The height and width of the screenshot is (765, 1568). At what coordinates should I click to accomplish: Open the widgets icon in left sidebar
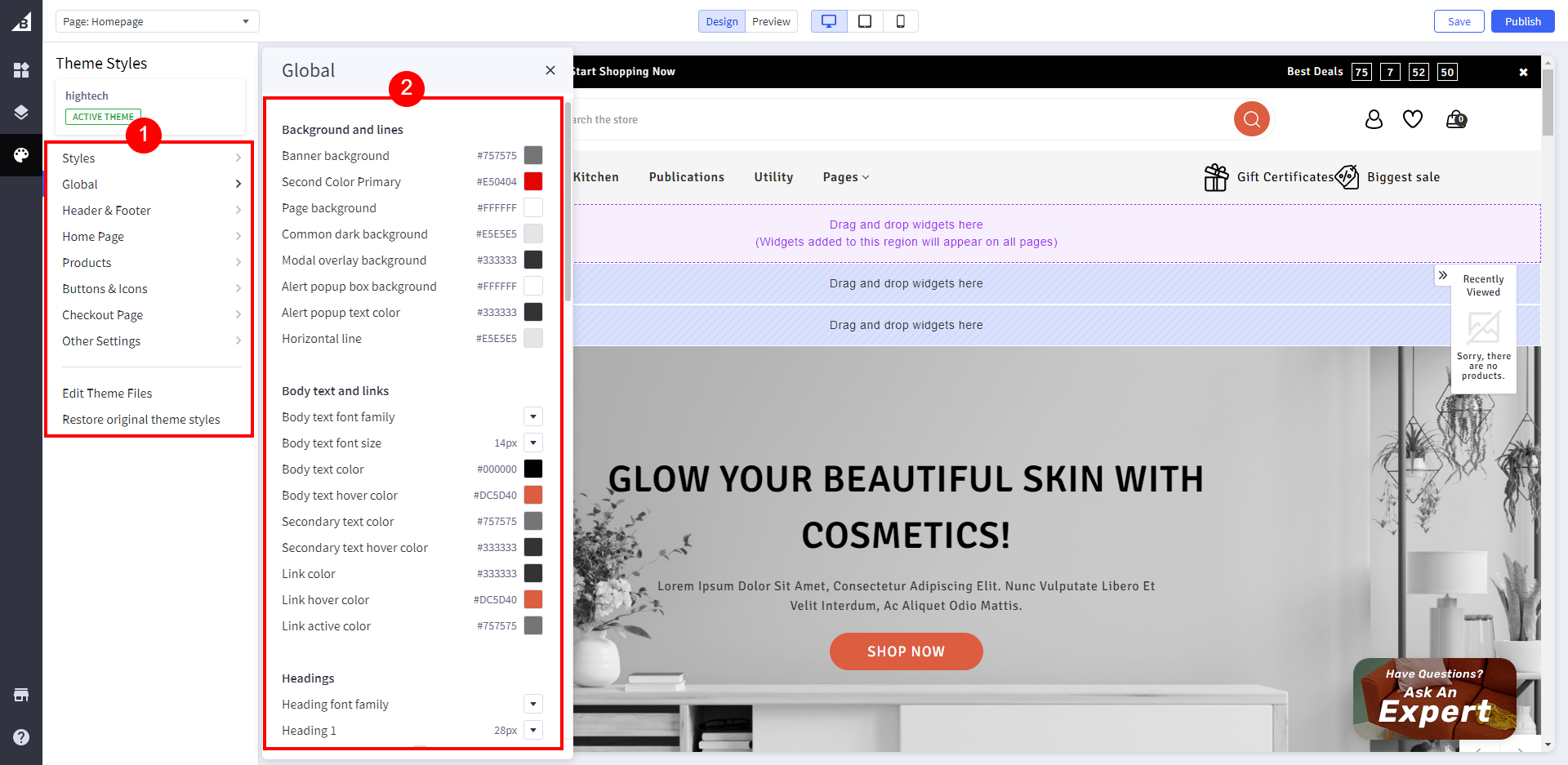pyautogui.click(x=21, y=70)
